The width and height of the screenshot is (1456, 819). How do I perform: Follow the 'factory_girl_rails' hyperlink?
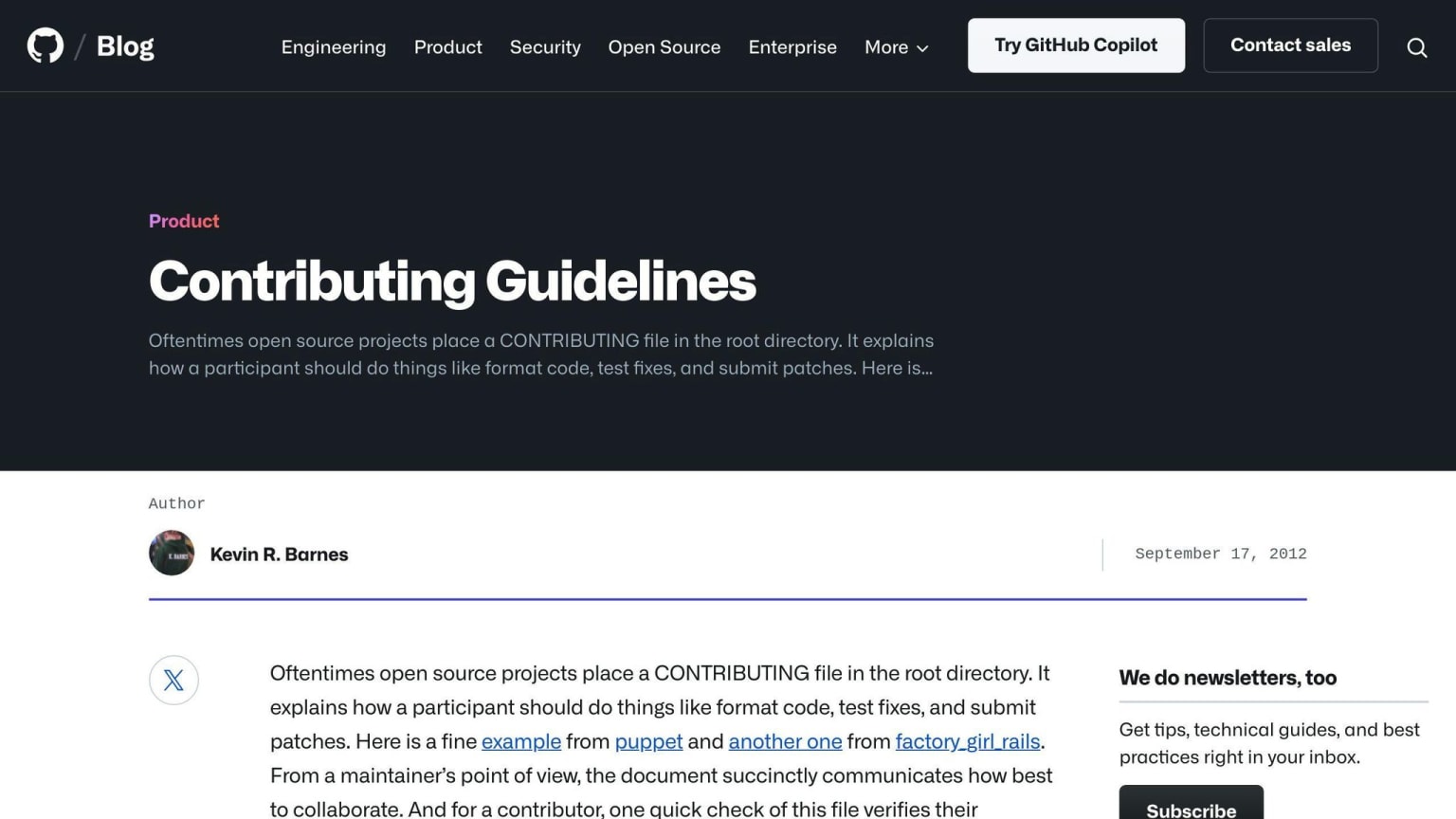[968, 741]
